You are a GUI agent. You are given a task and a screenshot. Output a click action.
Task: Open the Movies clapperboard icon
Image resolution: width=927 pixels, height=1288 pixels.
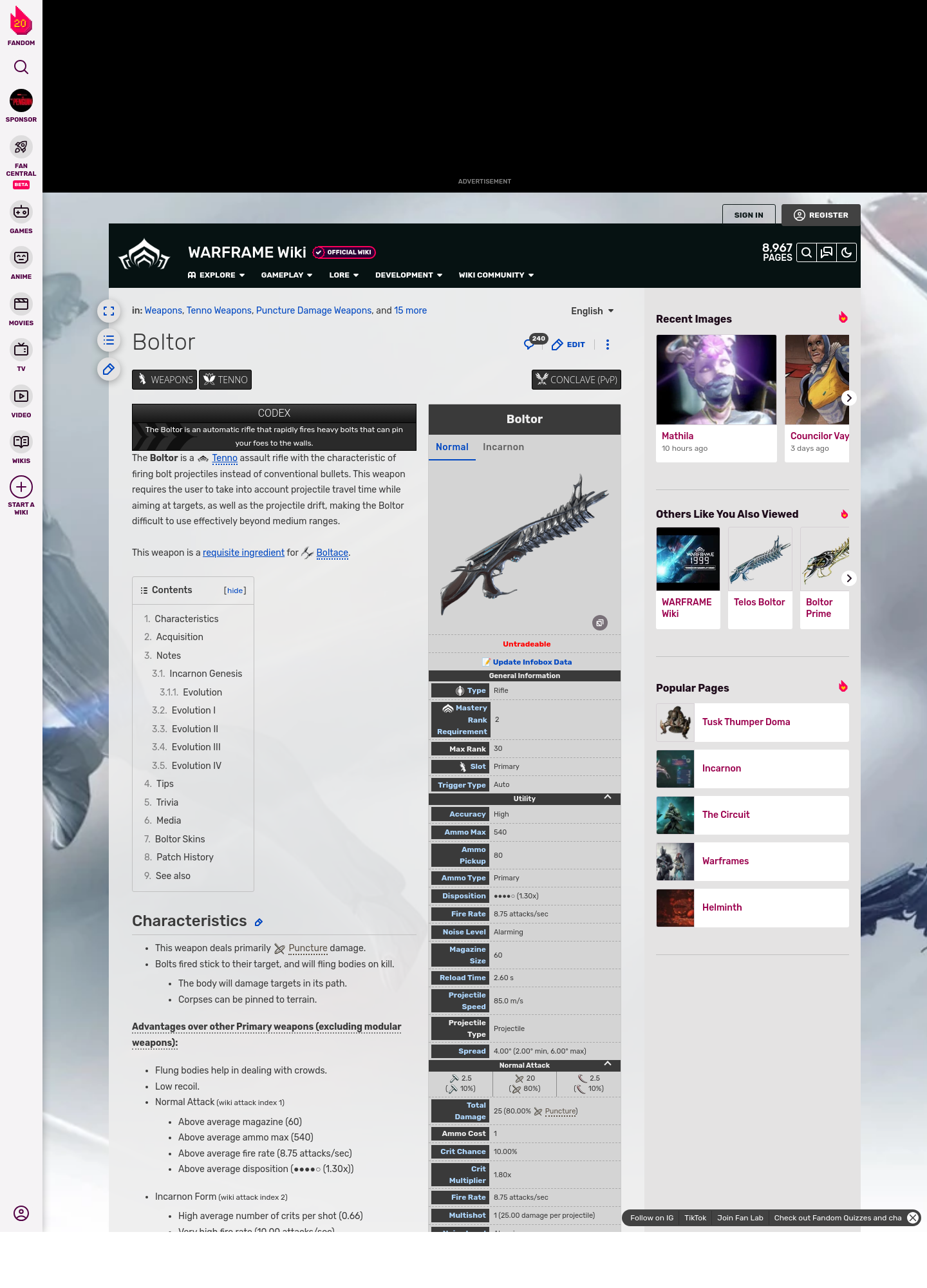(21, 304)
